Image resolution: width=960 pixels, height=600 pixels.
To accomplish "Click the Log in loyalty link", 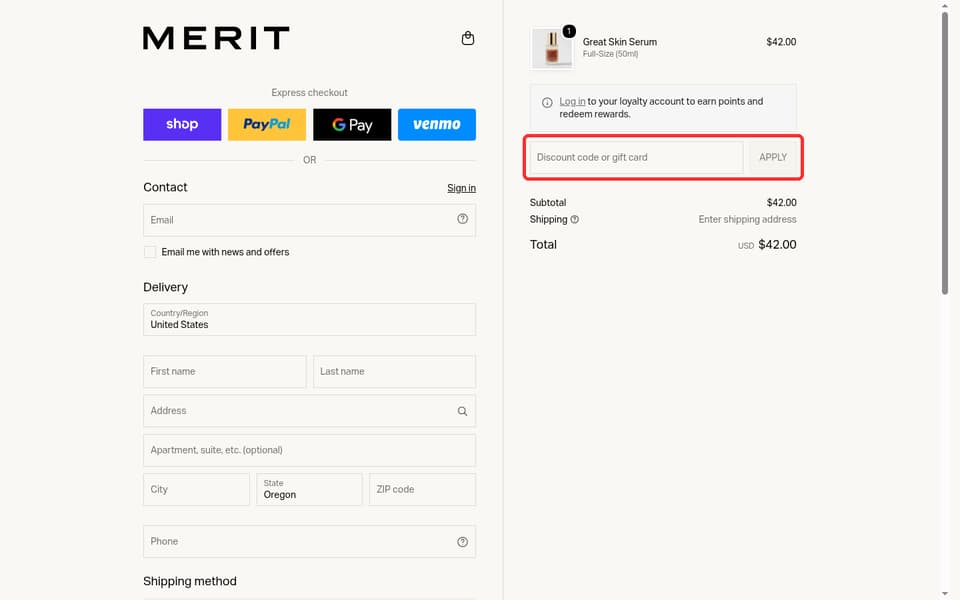I will point(572,102).
